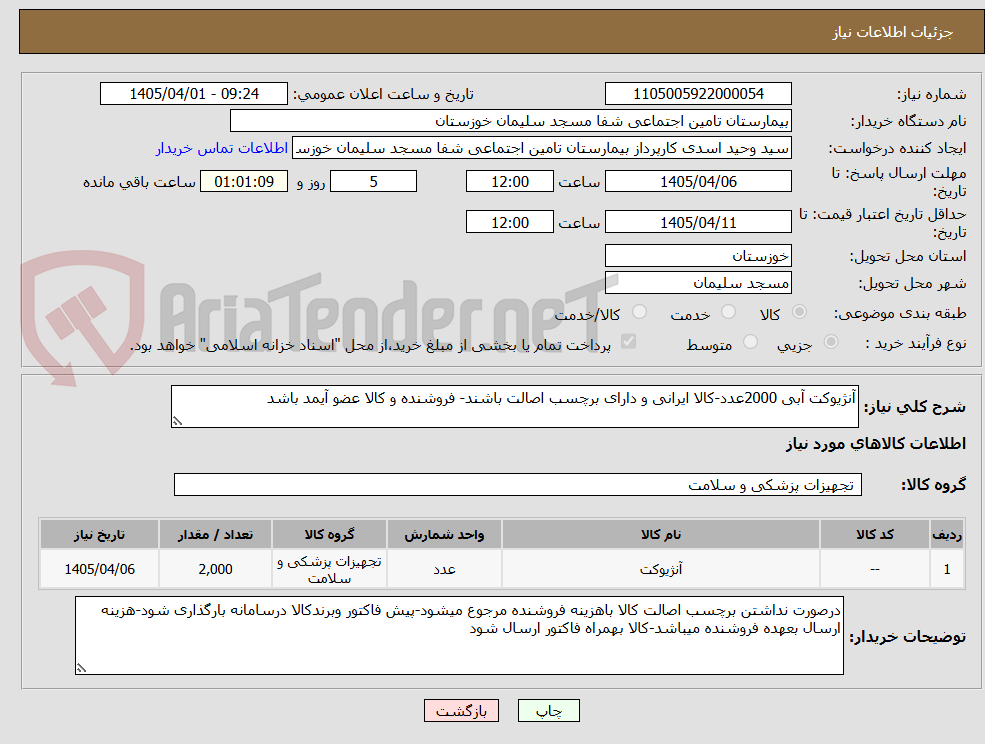Select the کالا radio button

pyautogui.click(x=800, y=312)
